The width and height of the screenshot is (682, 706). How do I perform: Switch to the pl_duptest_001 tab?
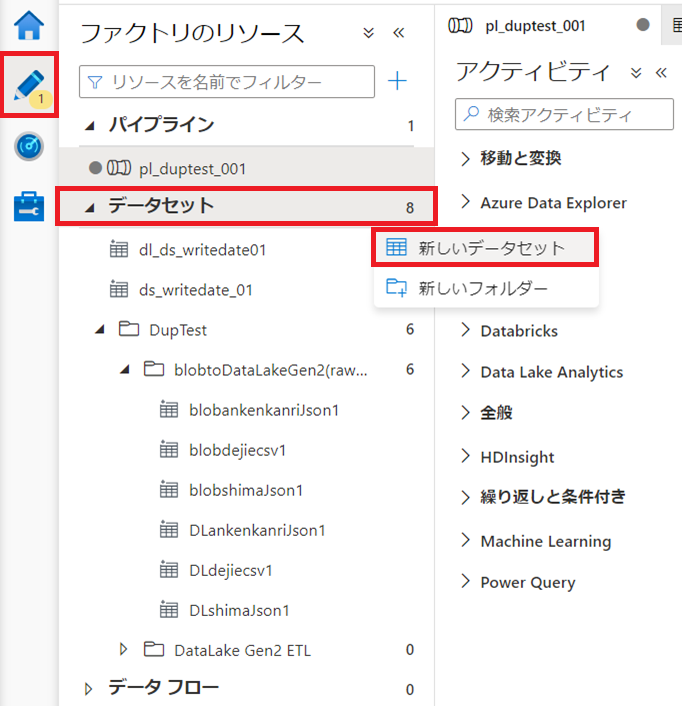coord(548,26)
